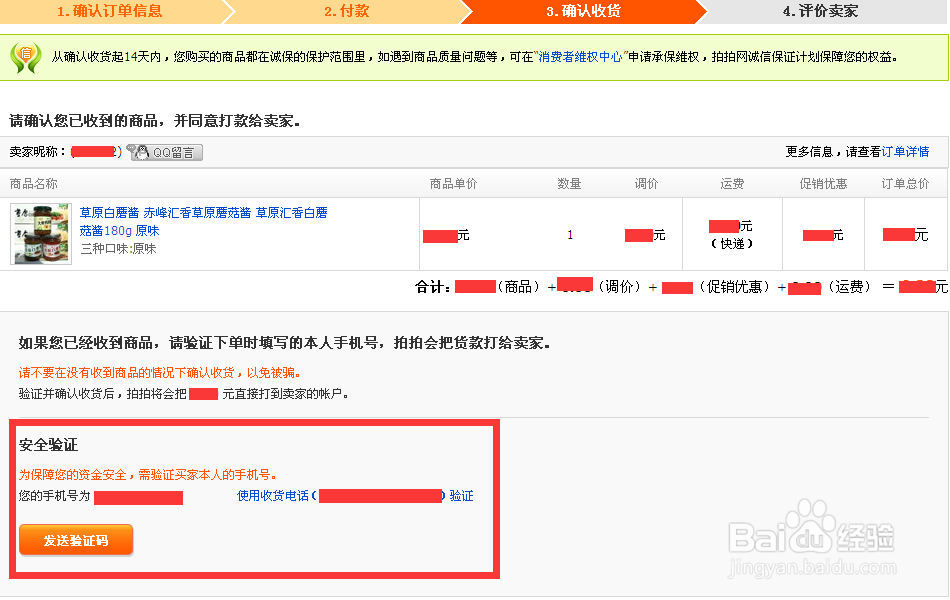950x600 pixels.
Task: Click the 促销优惠 promotion column header
Action: click(x=822, y=183)
